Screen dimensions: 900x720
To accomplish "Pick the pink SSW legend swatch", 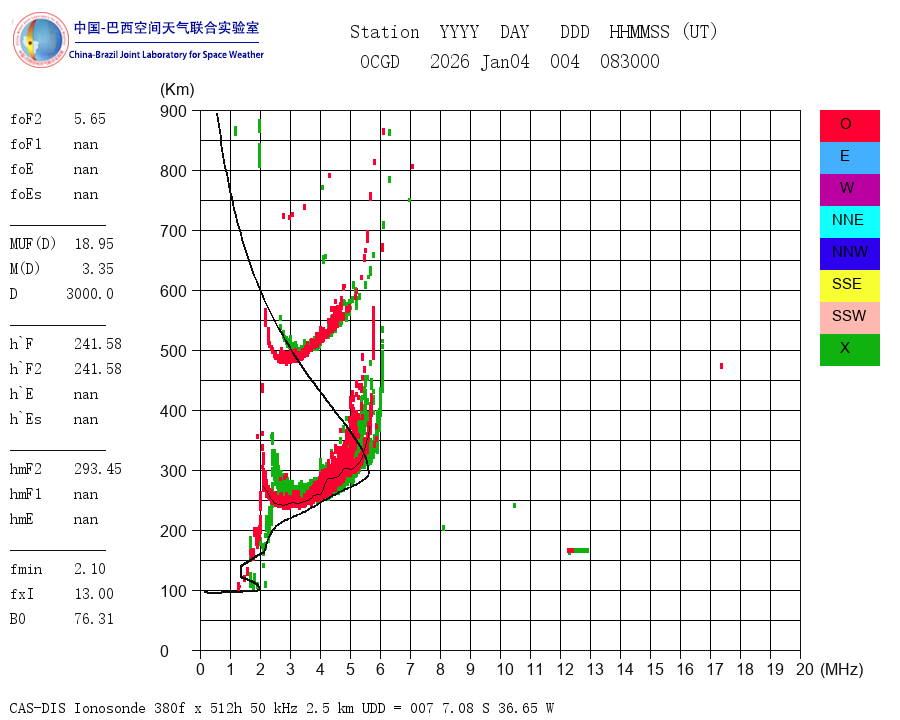I will (x=849, y=318).
